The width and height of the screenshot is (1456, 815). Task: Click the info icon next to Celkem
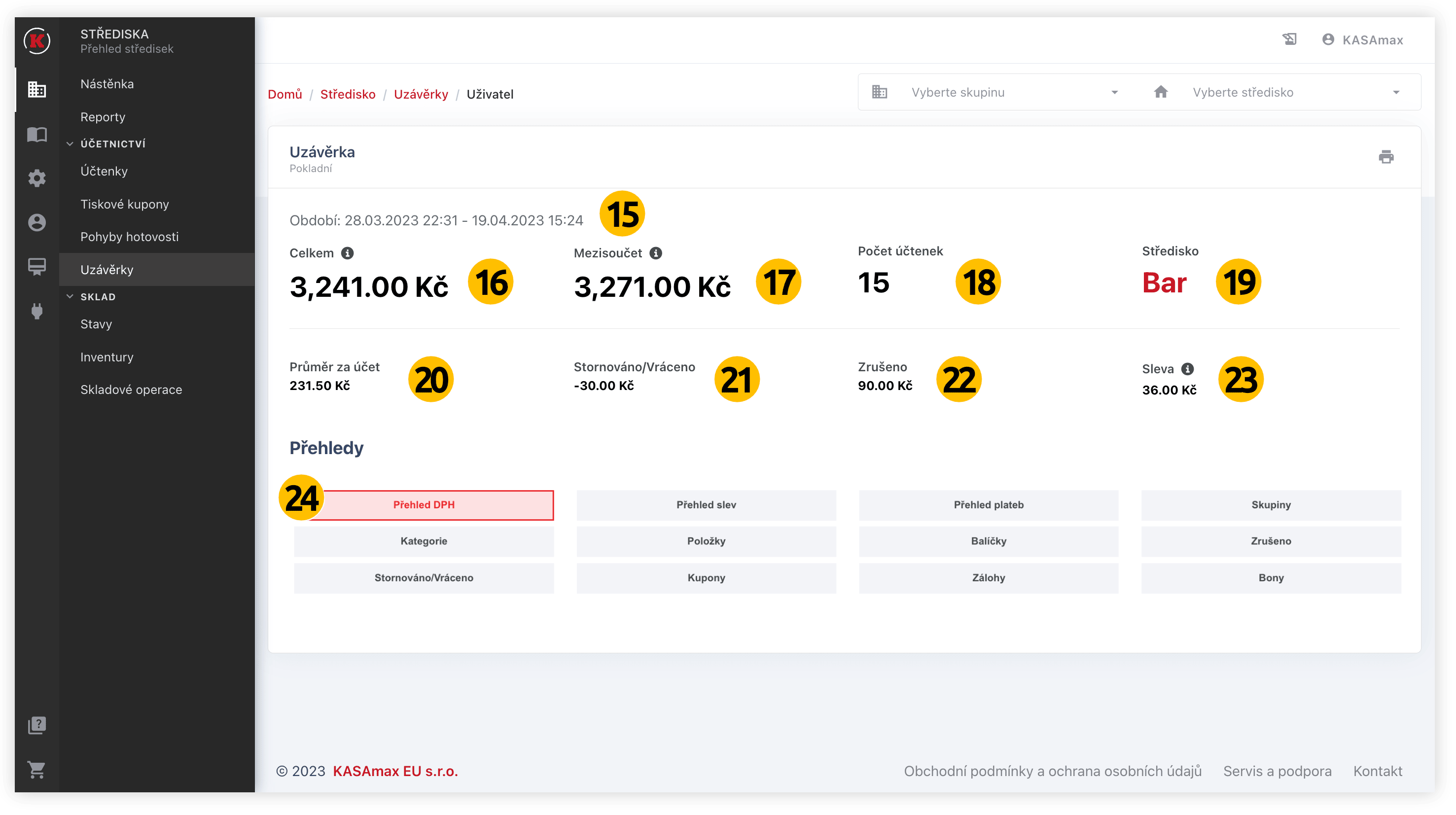(348, 253)
